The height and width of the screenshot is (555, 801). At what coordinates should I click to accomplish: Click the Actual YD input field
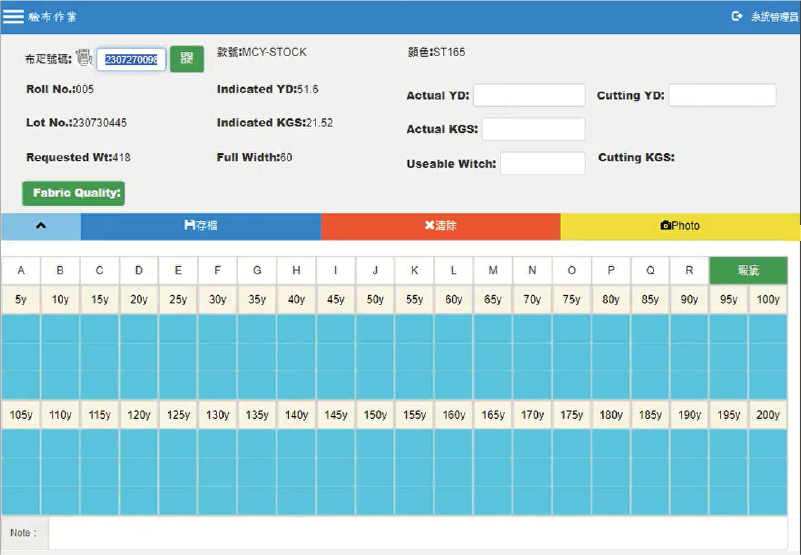[529, 95]
